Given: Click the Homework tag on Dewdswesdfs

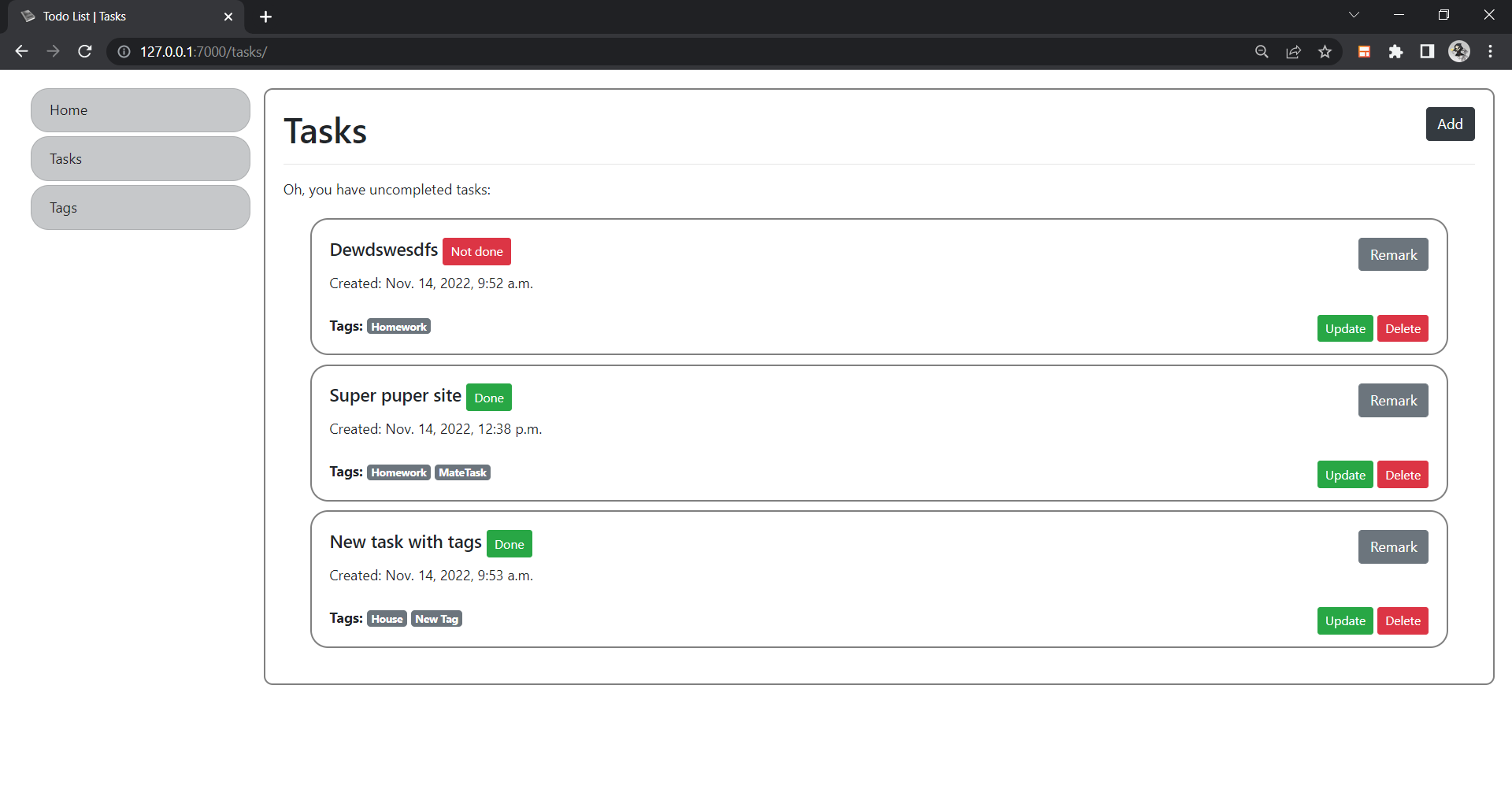Looking at the screenshot, I should [x=398, y=326].
